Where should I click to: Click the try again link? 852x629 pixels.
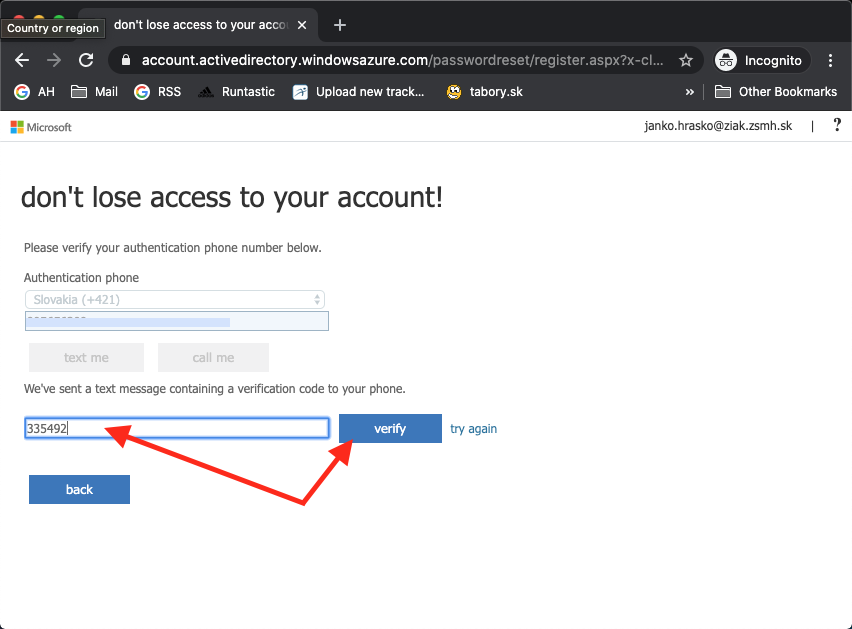pos(473,429)
